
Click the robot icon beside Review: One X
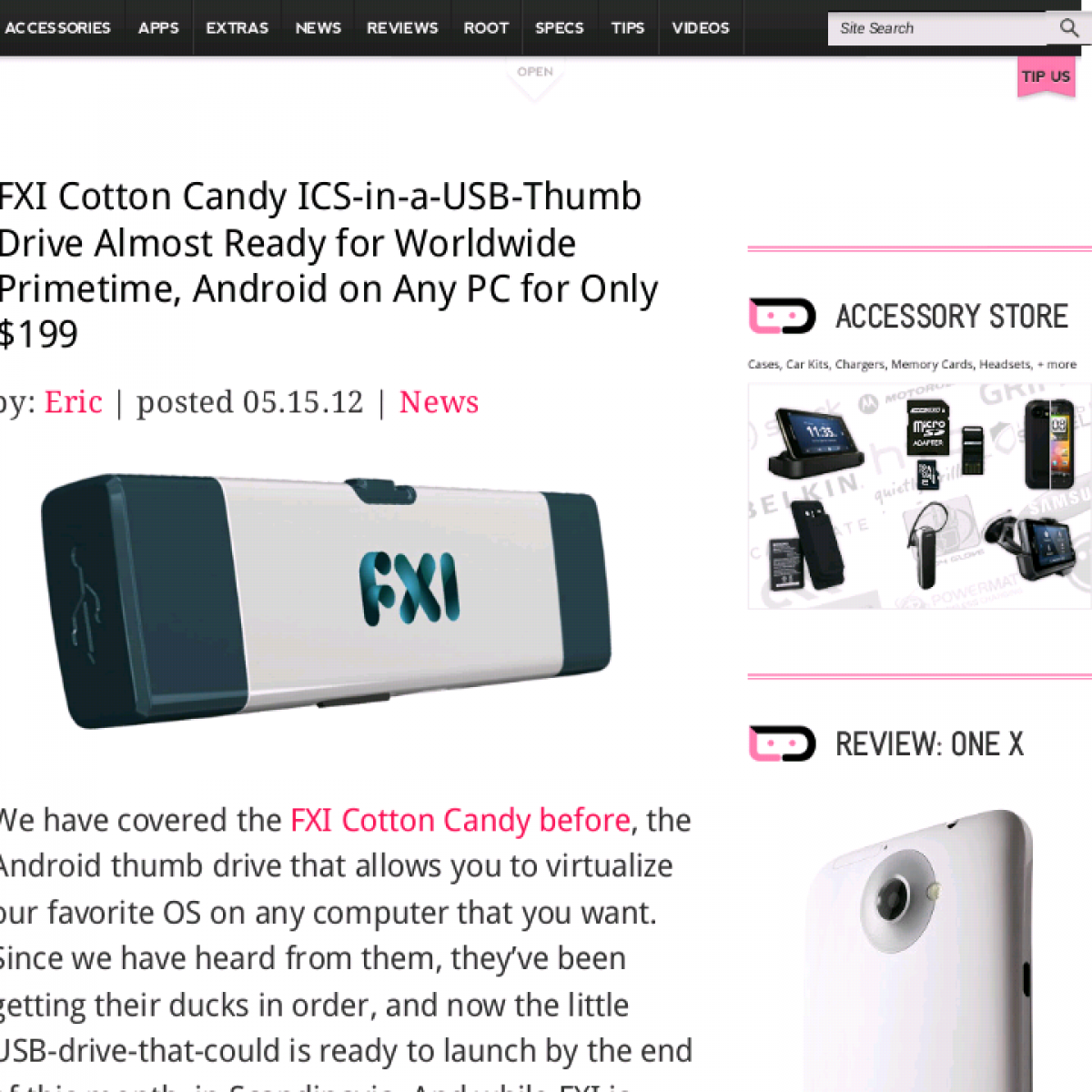click(782, 743)
